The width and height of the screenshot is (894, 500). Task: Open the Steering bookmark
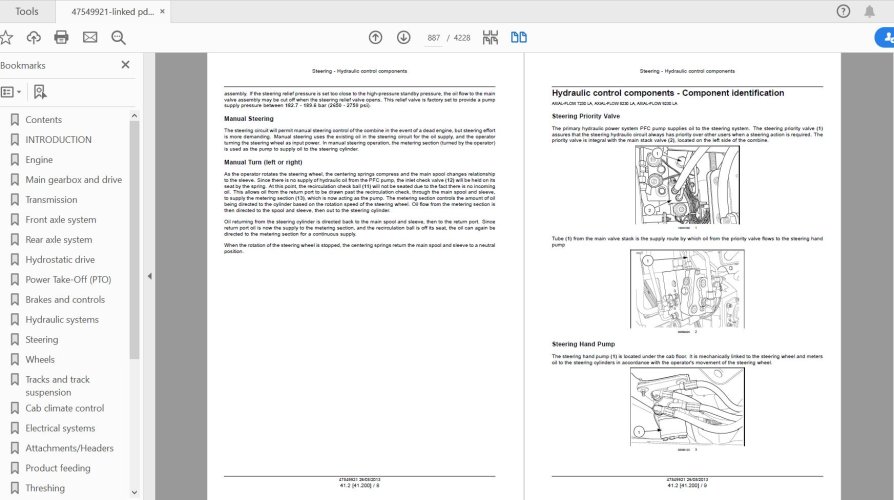point(42,339)
